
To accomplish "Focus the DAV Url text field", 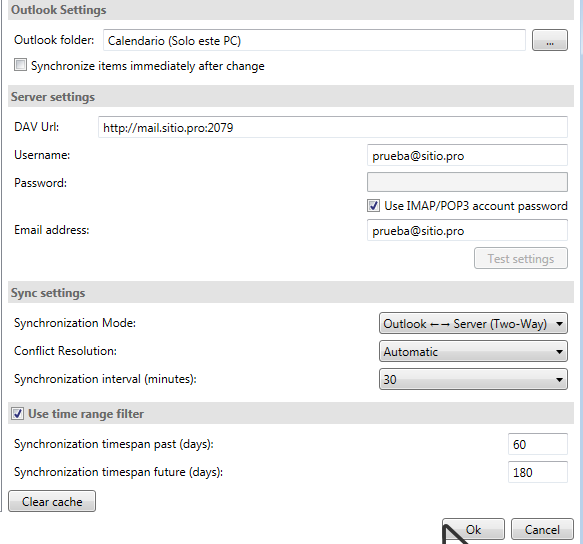I will [333, 127].
